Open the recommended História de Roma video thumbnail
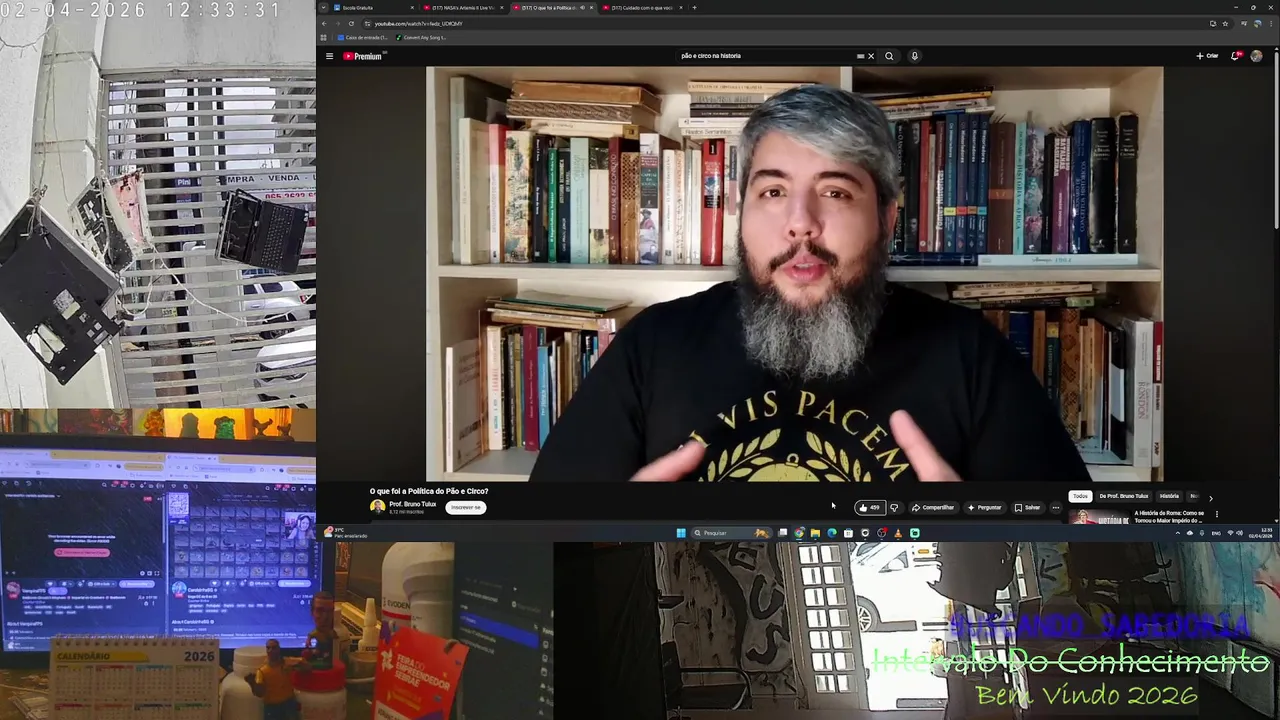 click(x=1099, y=517)
